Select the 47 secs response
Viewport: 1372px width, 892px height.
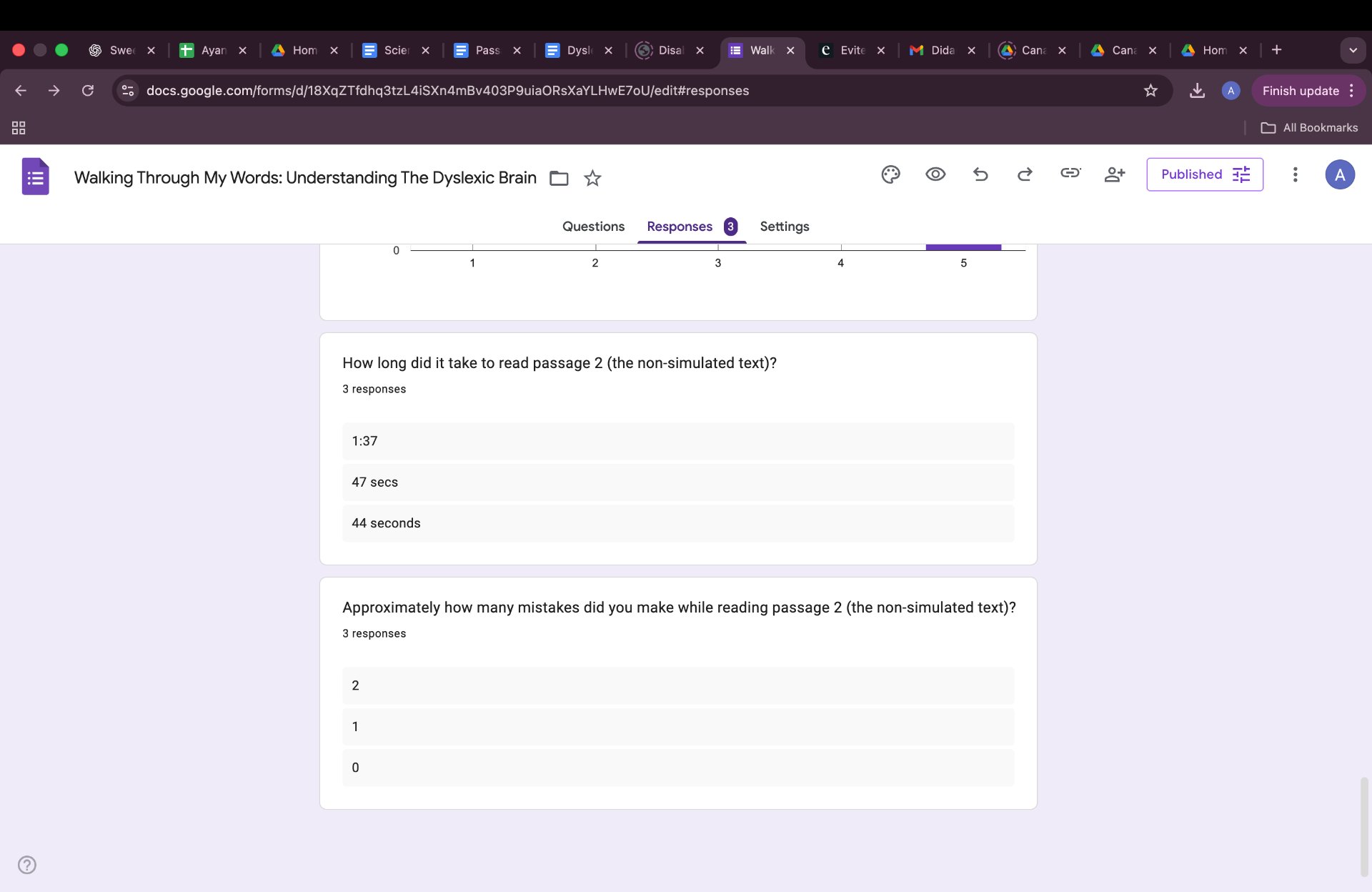(678, 482)
